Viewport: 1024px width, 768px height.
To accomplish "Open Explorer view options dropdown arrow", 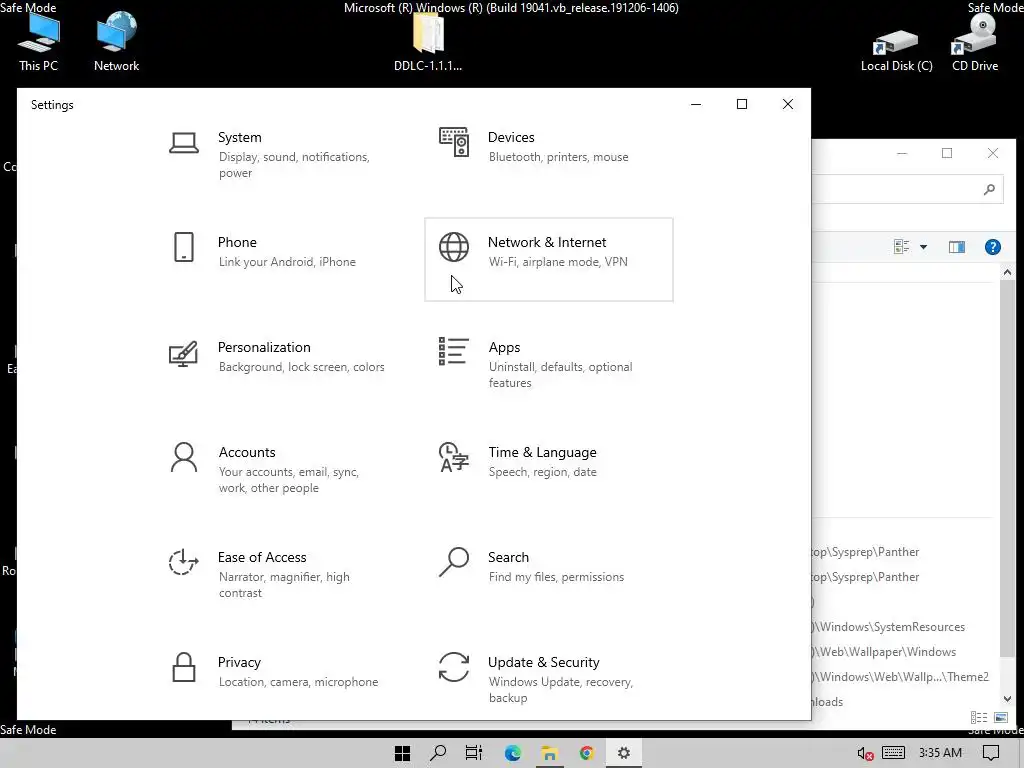I will (923, 247).
